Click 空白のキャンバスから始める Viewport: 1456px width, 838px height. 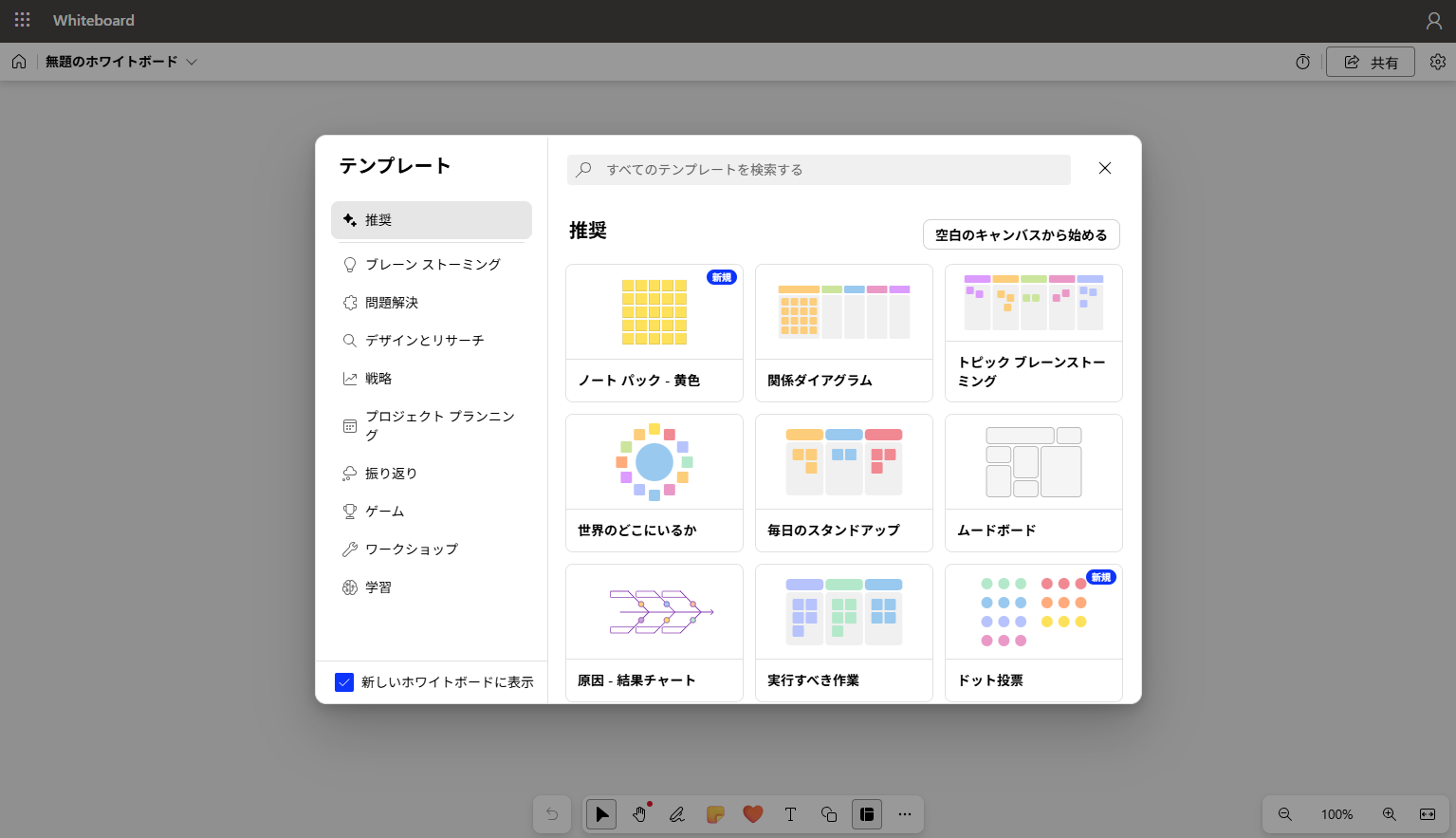1021,233
